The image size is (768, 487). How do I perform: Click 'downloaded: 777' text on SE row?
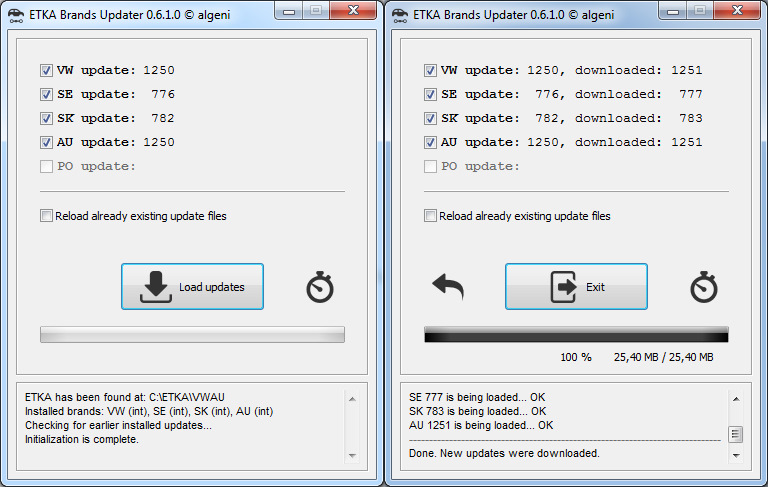click(x=639, y=95)
